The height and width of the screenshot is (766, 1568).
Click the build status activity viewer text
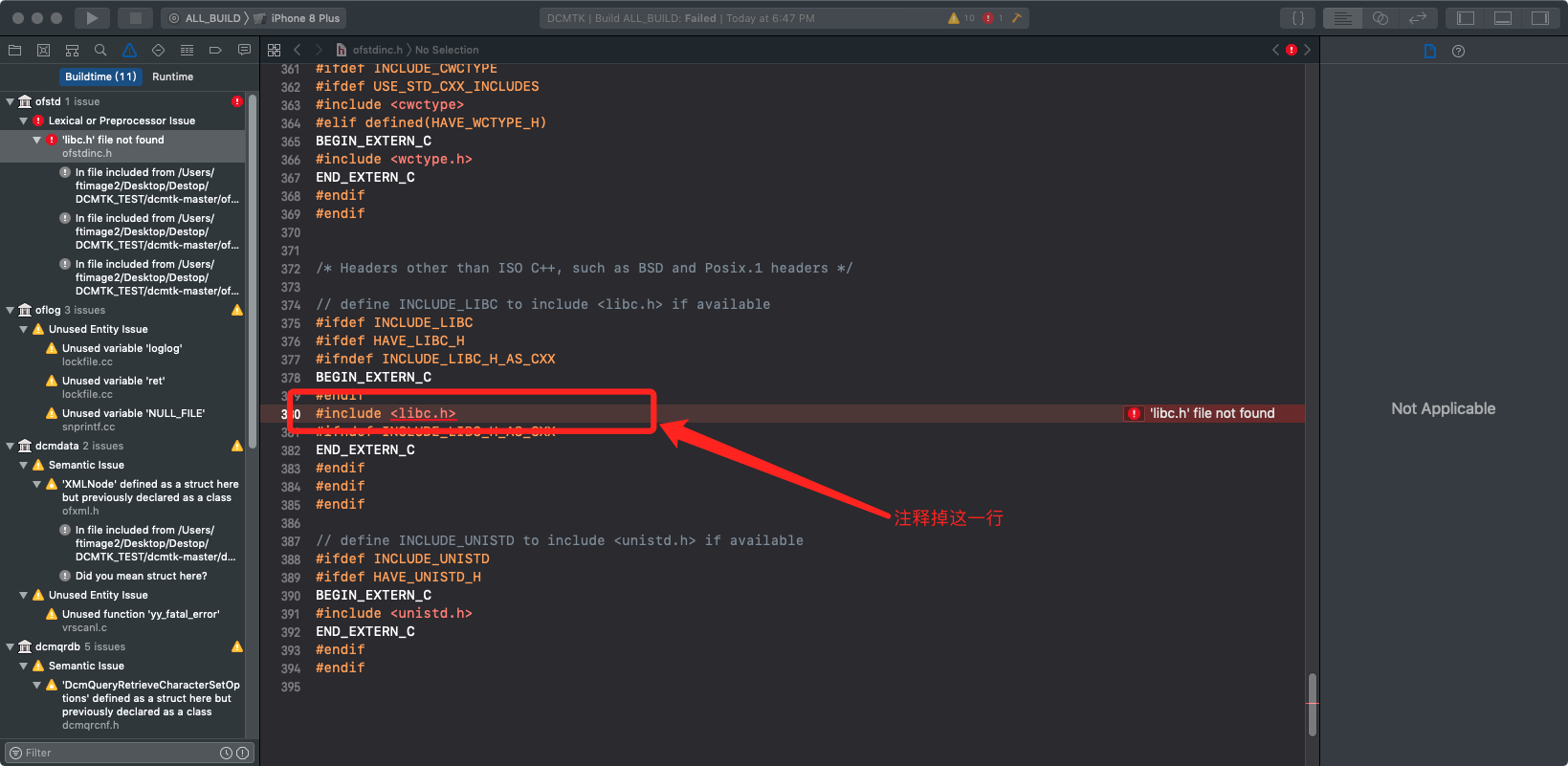click(681, 18)
